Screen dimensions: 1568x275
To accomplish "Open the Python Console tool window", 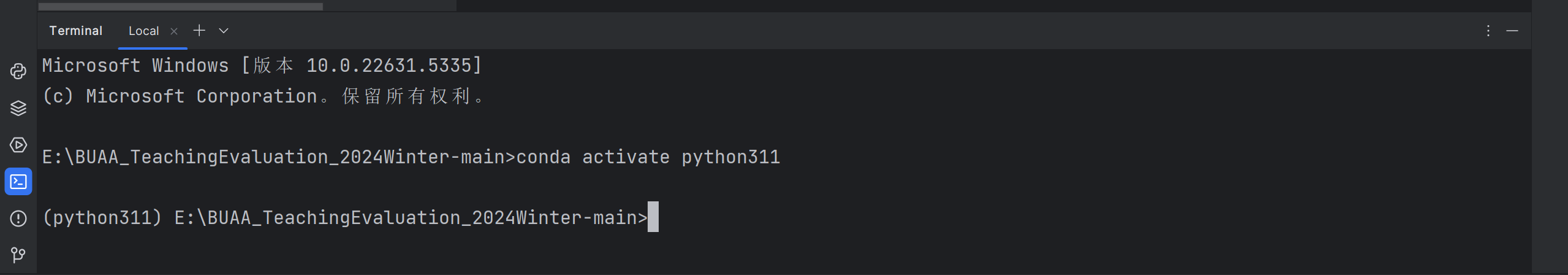I will point(18,71).
